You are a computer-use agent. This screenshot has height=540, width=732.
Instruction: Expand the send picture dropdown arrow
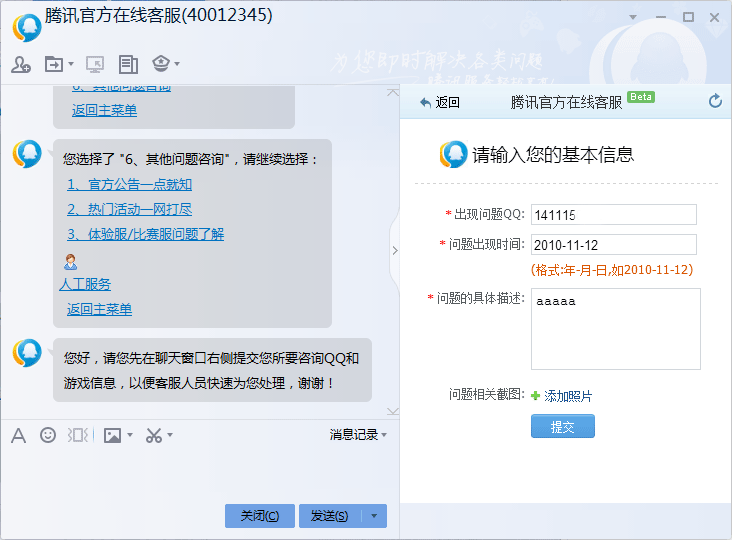click(130, 435)
